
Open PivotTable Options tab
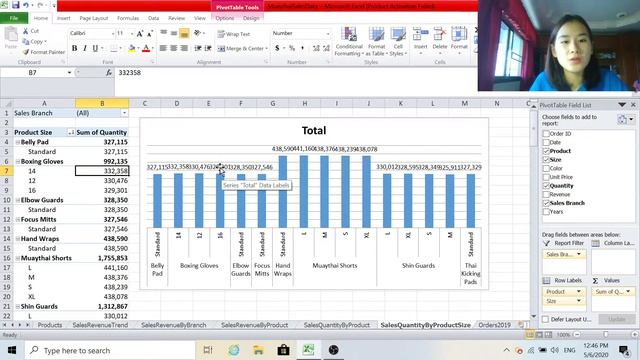click(x=224, y=18)
